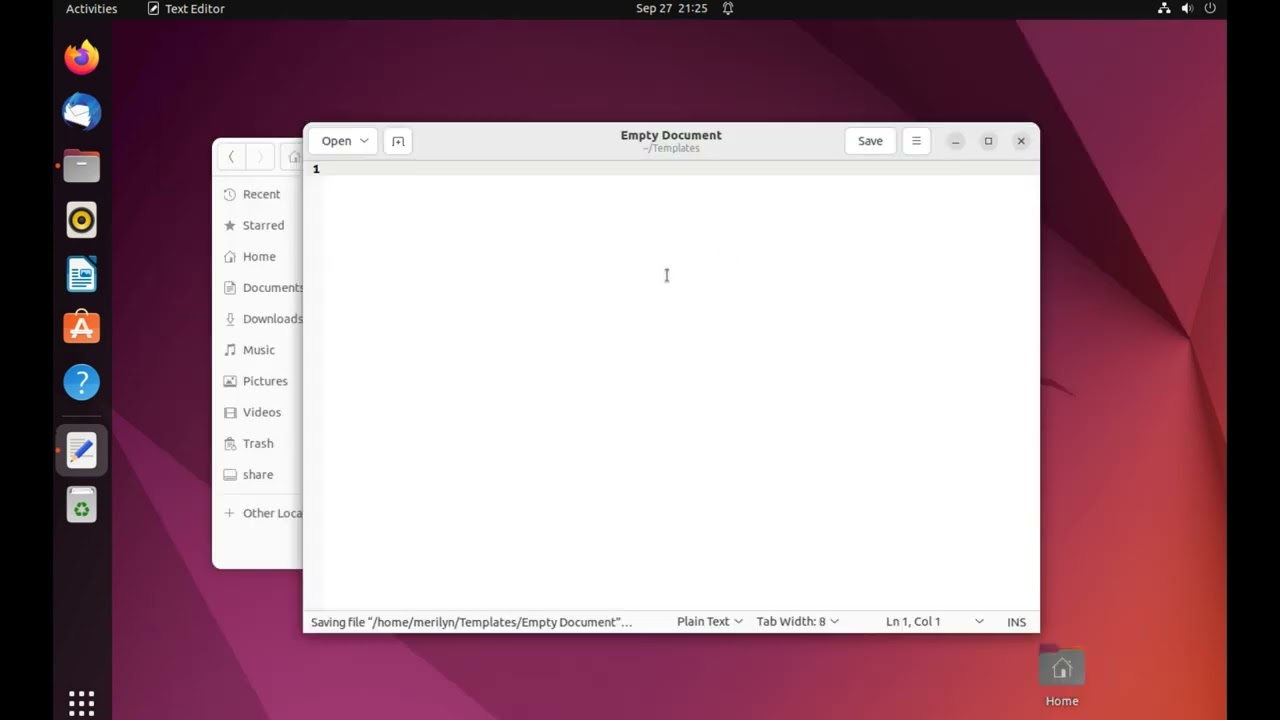Open the Trash icon in dock
Viewport: 1280px width, 720px height.
click(82, 505)
